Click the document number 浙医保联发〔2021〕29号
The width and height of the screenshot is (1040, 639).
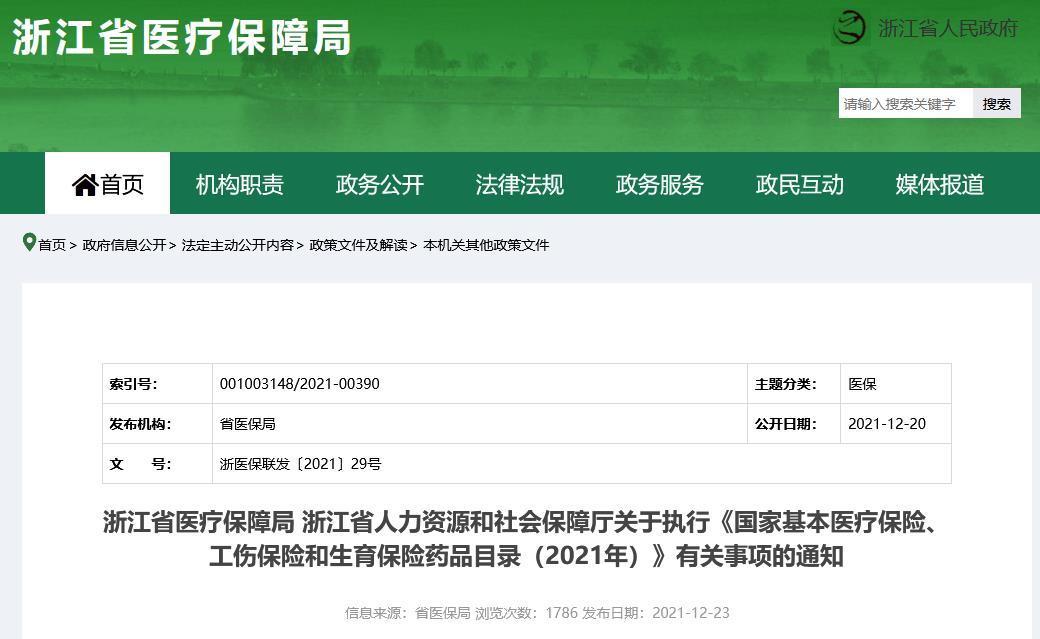pos(300,464)
